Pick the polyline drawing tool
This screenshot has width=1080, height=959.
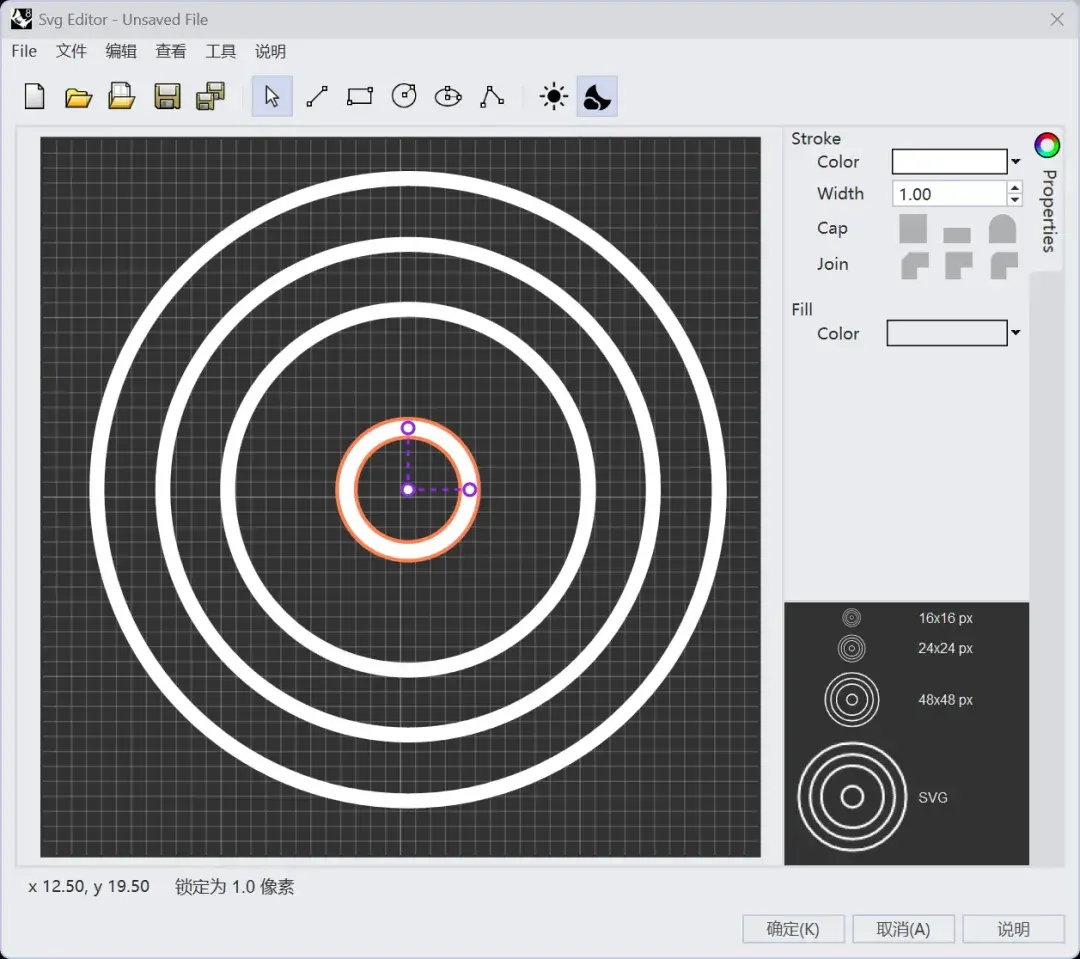tap(492, 97)
